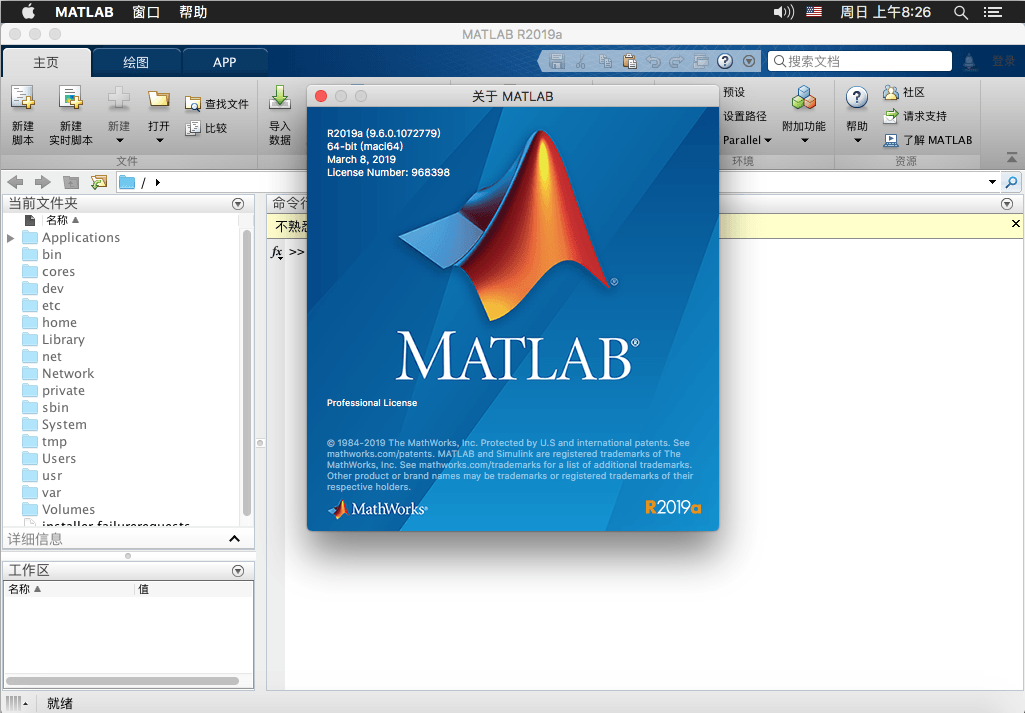
Task: Click the Up One Level folder icon
Action: point(71,182)
